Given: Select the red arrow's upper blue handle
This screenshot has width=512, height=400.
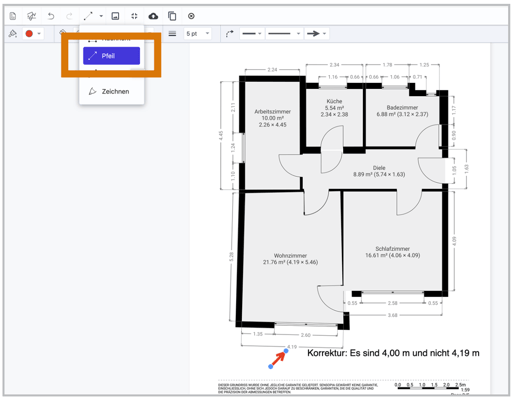Looking at the screenshot, I should pos(286,351).
